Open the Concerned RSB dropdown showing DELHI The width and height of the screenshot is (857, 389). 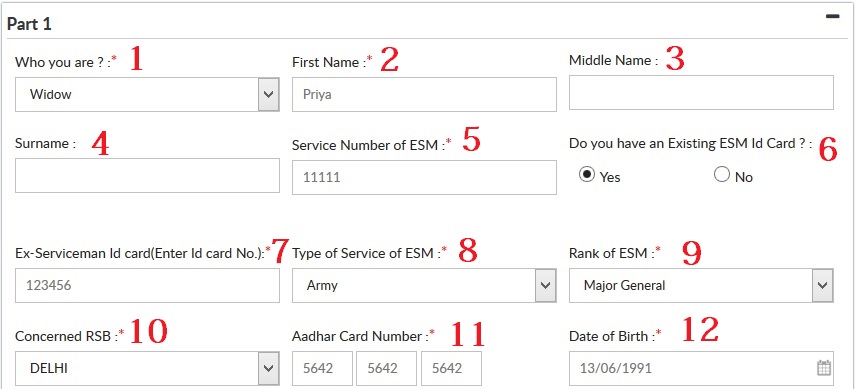pos(147,368)
